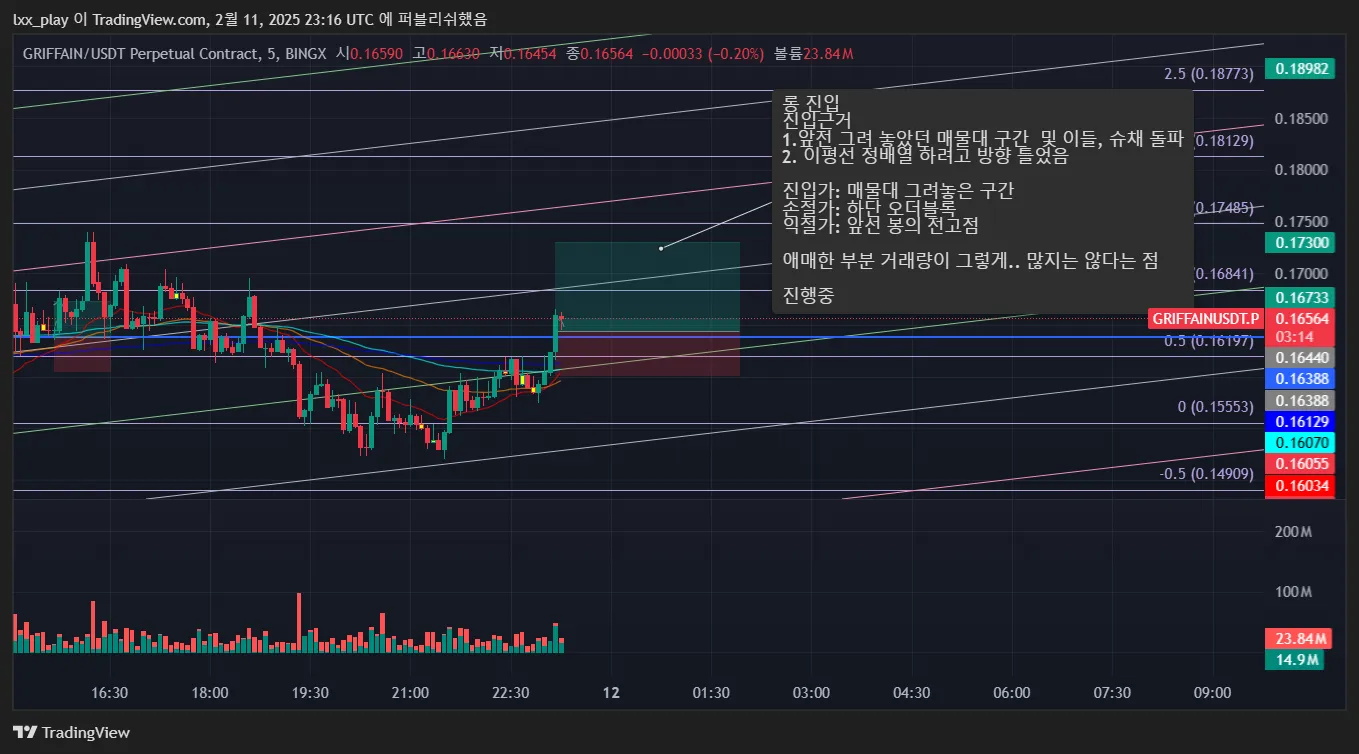Click the 19:30 time axis label

(310, 693)
